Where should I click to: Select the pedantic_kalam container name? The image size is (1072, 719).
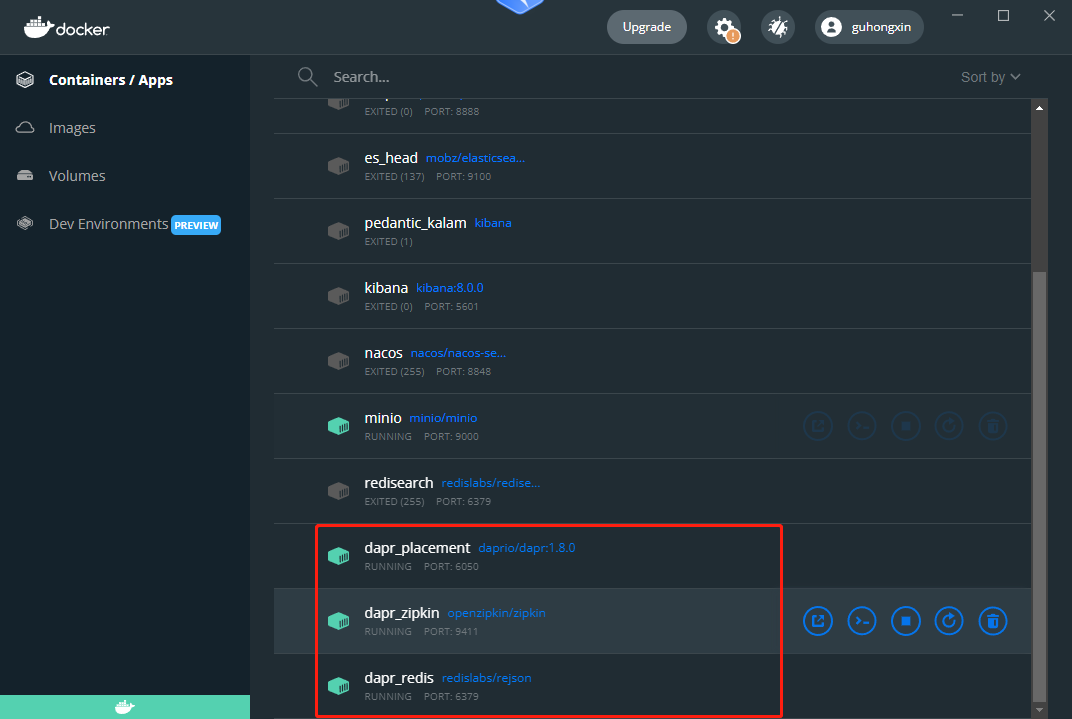415,223
